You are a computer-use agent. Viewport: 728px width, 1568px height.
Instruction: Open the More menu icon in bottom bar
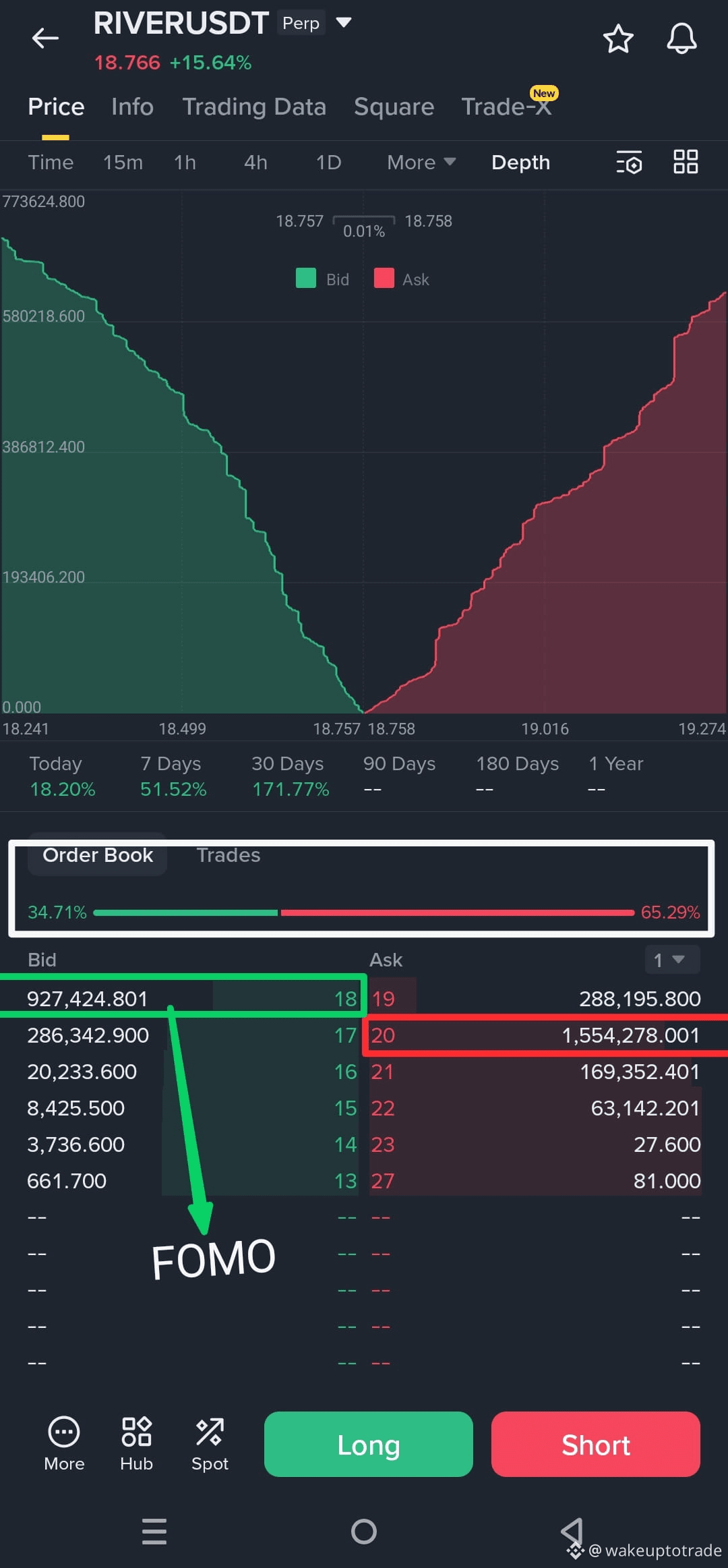coord(64,1444)
